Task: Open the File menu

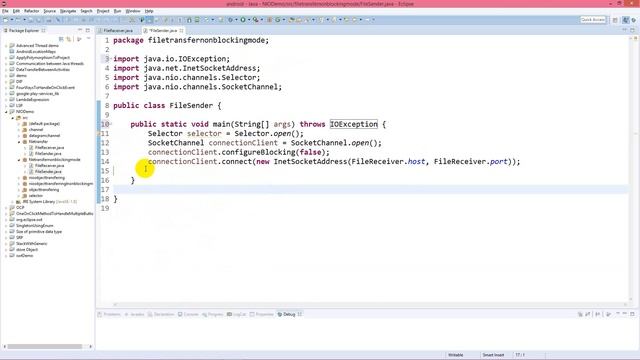Action: [x=5, y=11]
